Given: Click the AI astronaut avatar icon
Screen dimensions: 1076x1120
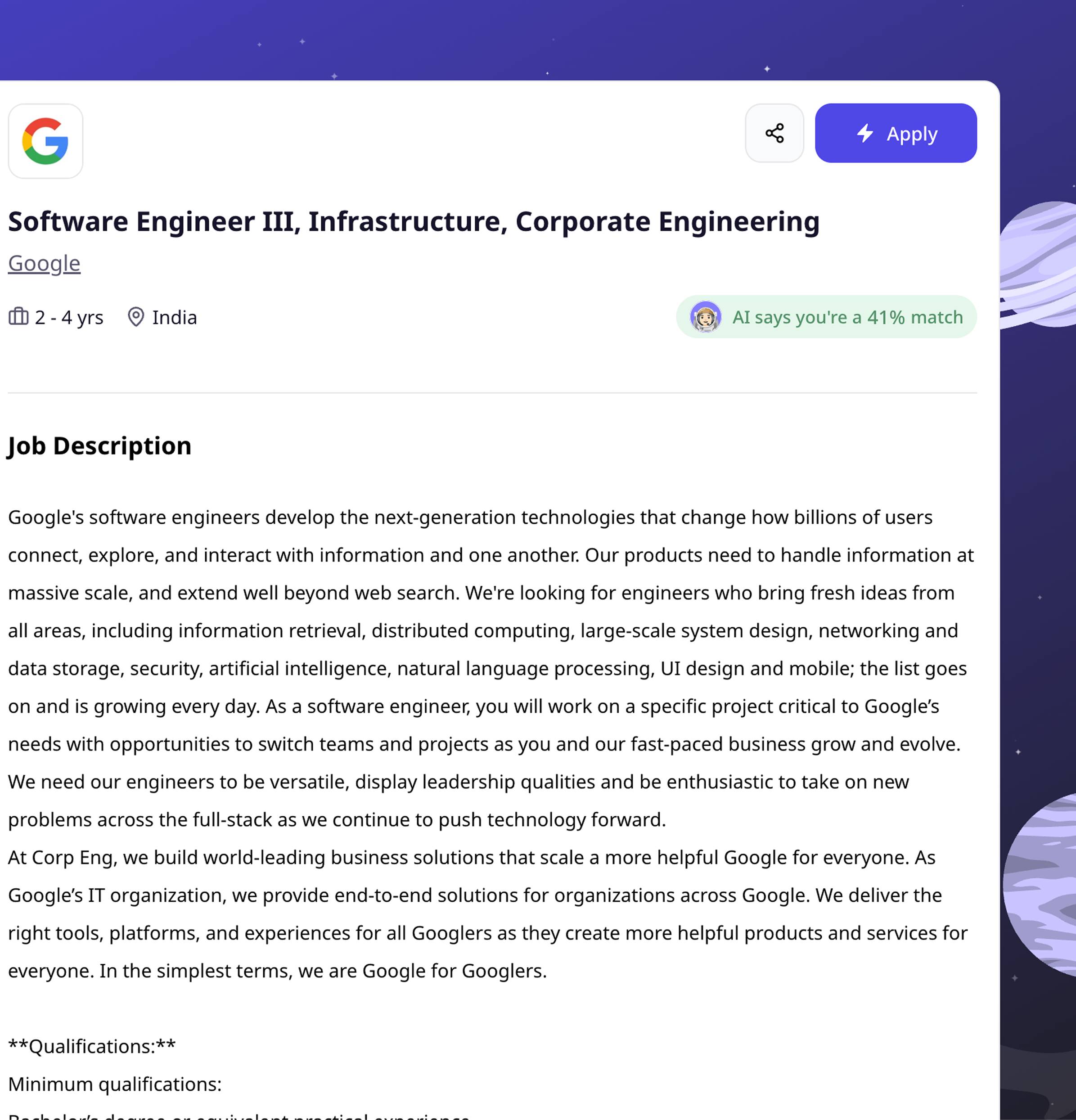Looking at the screenshot, I should [705, 317].
